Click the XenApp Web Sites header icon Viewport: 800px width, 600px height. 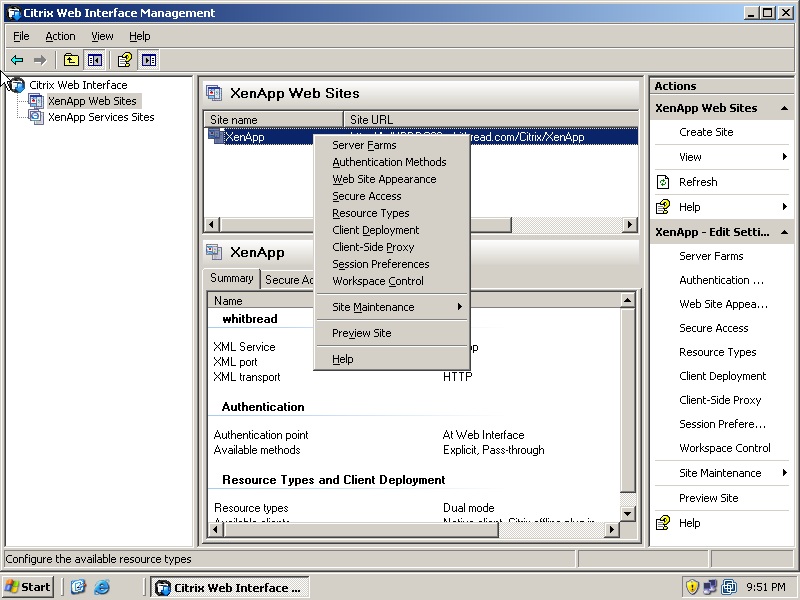pyautogui.click(x=214, y=93)
